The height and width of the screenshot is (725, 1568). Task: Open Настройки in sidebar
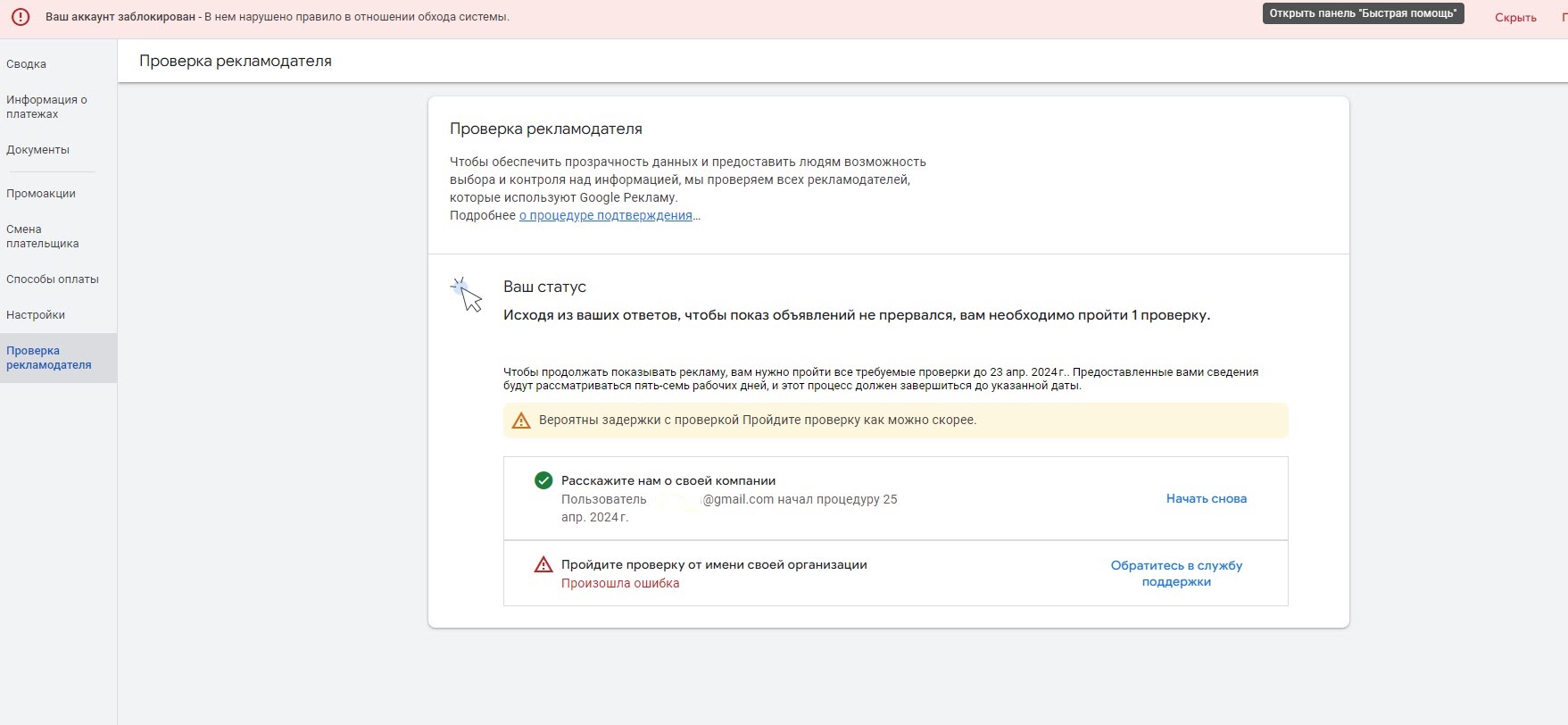coord(36,315)
